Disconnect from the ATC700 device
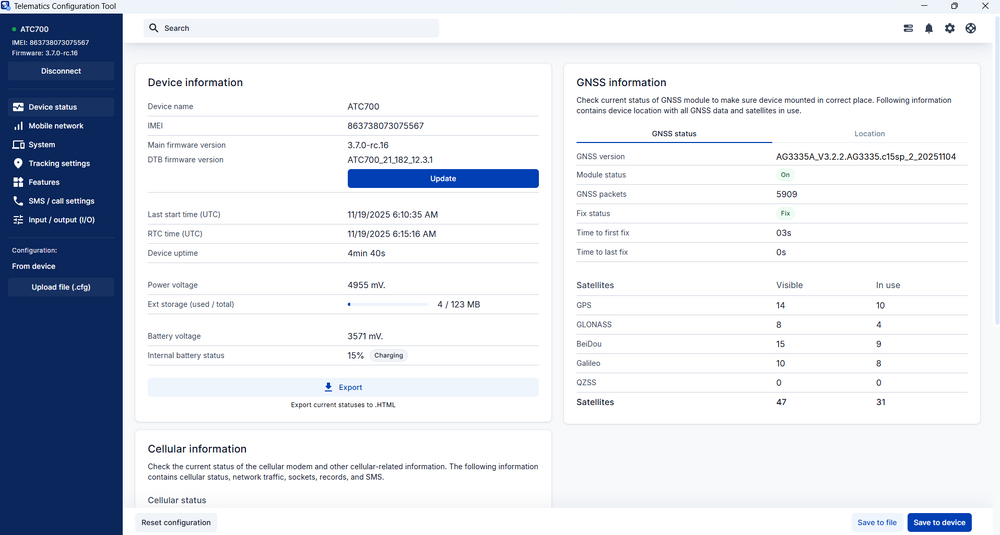The image size is (1000, 535). [x=61, y=71]
